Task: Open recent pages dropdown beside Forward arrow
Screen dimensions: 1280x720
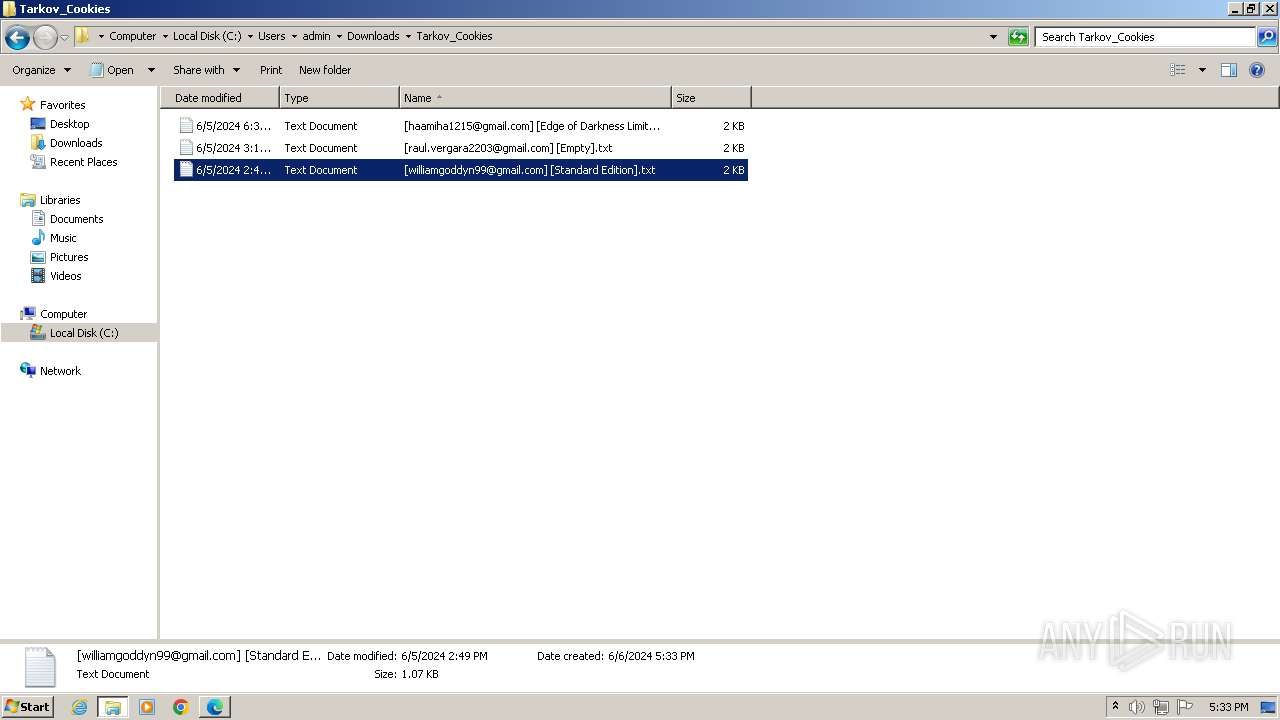Action: click(65, 37)
